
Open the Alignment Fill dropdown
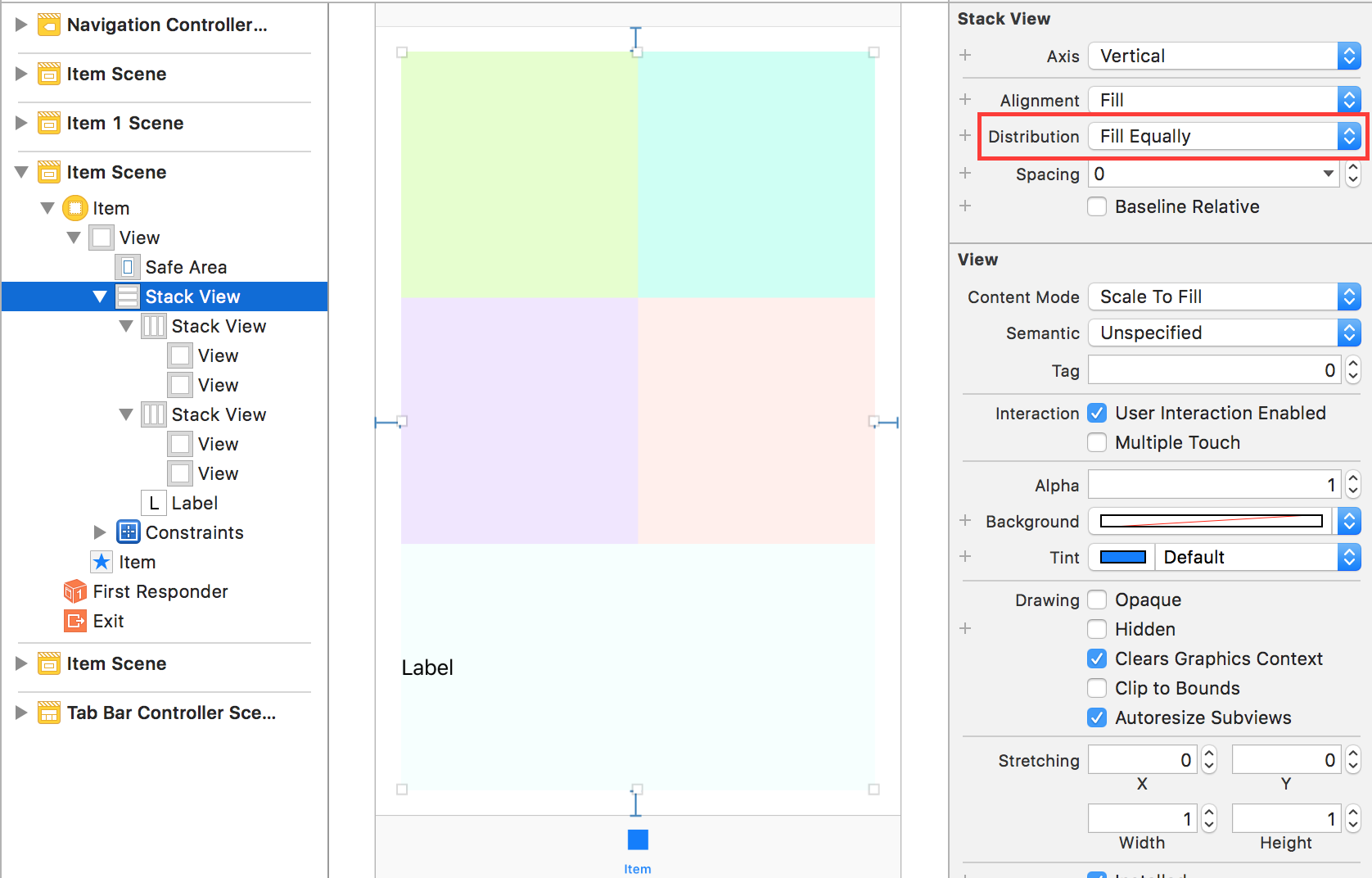1225,100
